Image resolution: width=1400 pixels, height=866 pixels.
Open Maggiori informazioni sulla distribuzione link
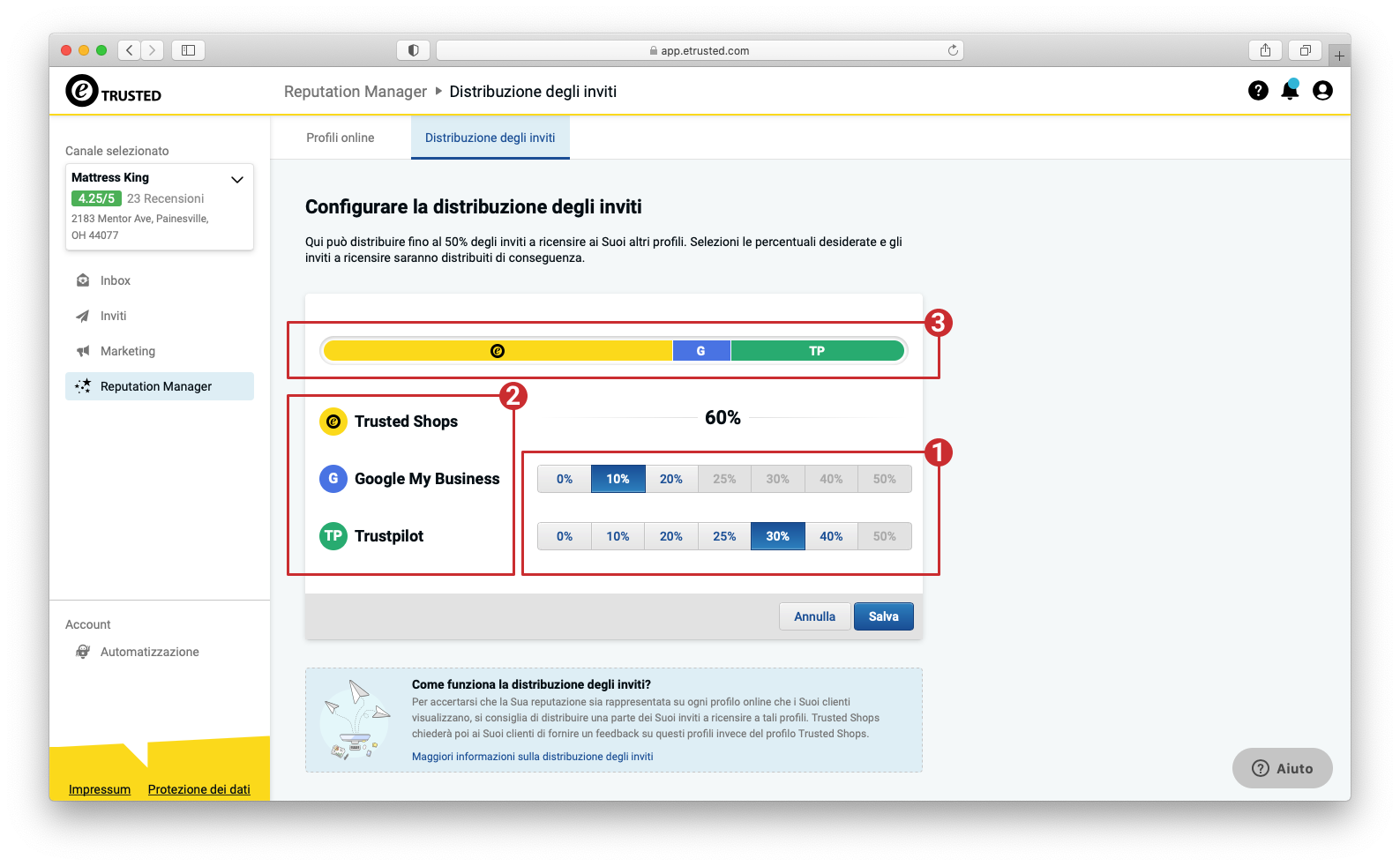(533, 757)
